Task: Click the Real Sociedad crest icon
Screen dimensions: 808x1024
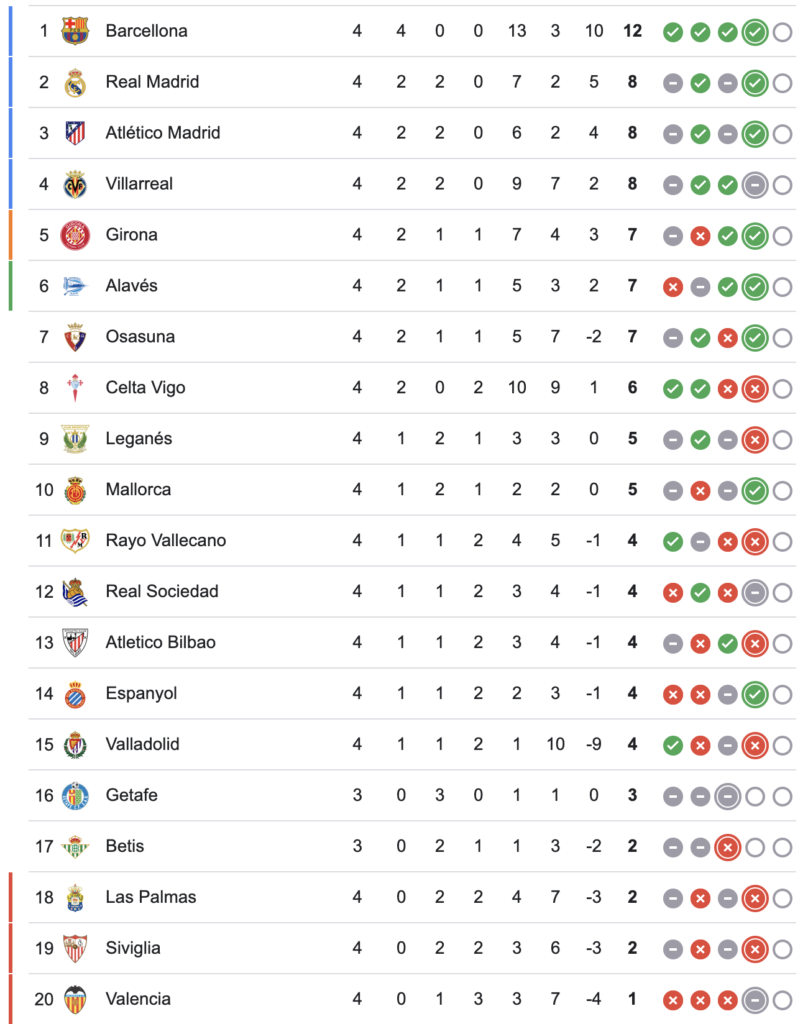Action: [x=75, y=592]
